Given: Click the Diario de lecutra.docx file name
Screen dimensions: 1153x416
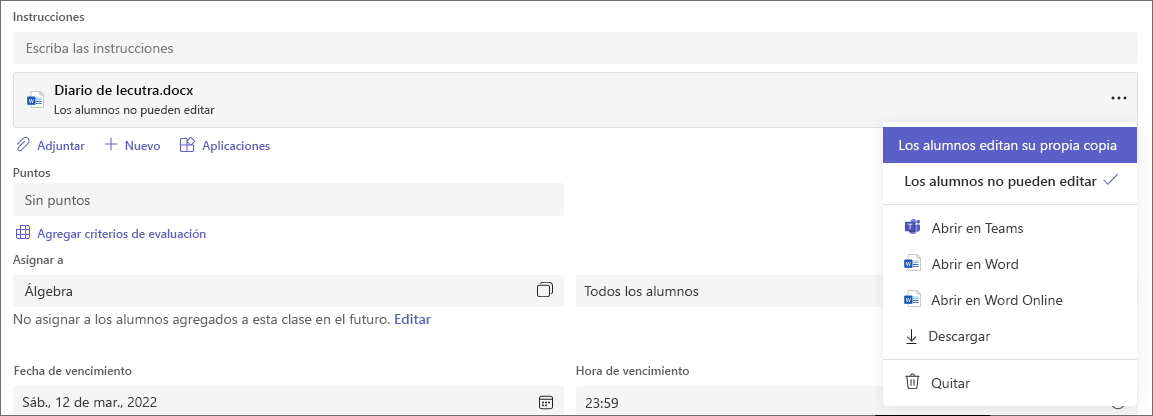Looking at the screenshot, I should click(x=124, y=90).
